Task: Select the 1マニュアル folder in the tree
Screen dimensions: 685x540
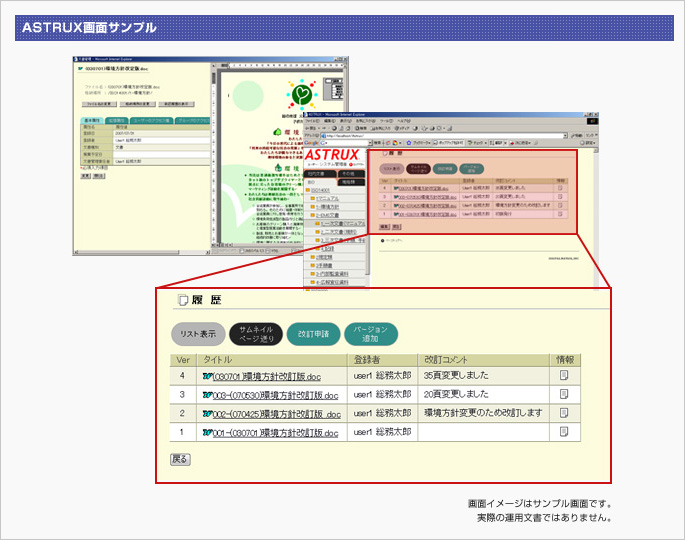Action: tap(327, 198)
